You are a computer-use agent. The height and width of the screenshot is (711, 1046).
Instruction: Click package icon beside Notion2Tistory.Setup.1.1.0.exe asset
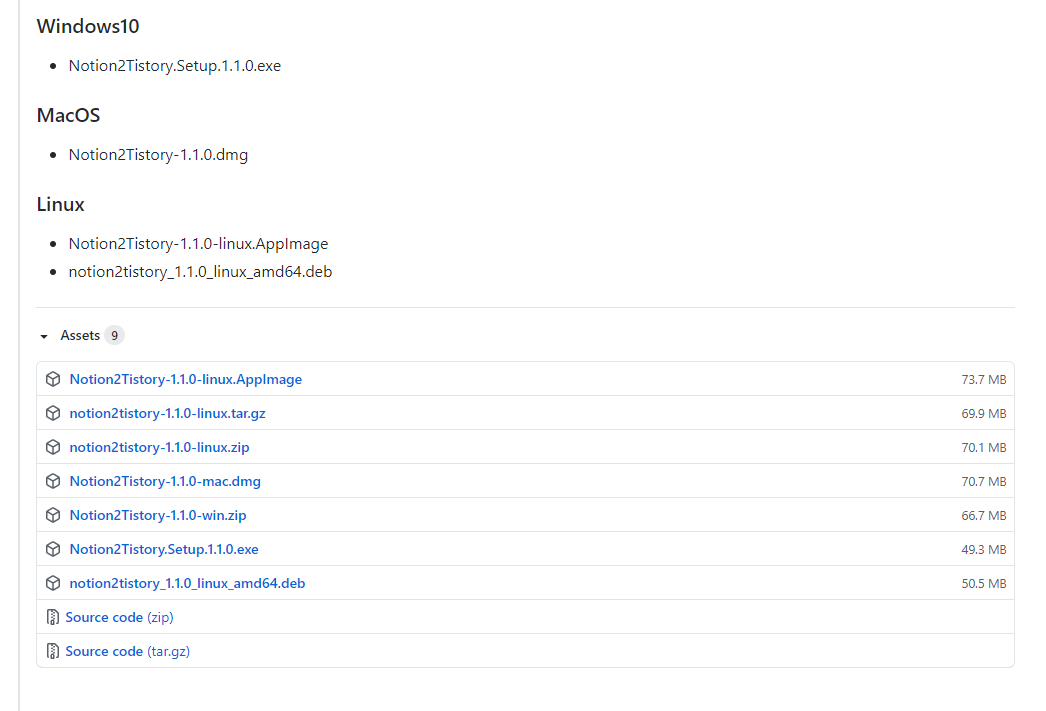click(53, 550)
